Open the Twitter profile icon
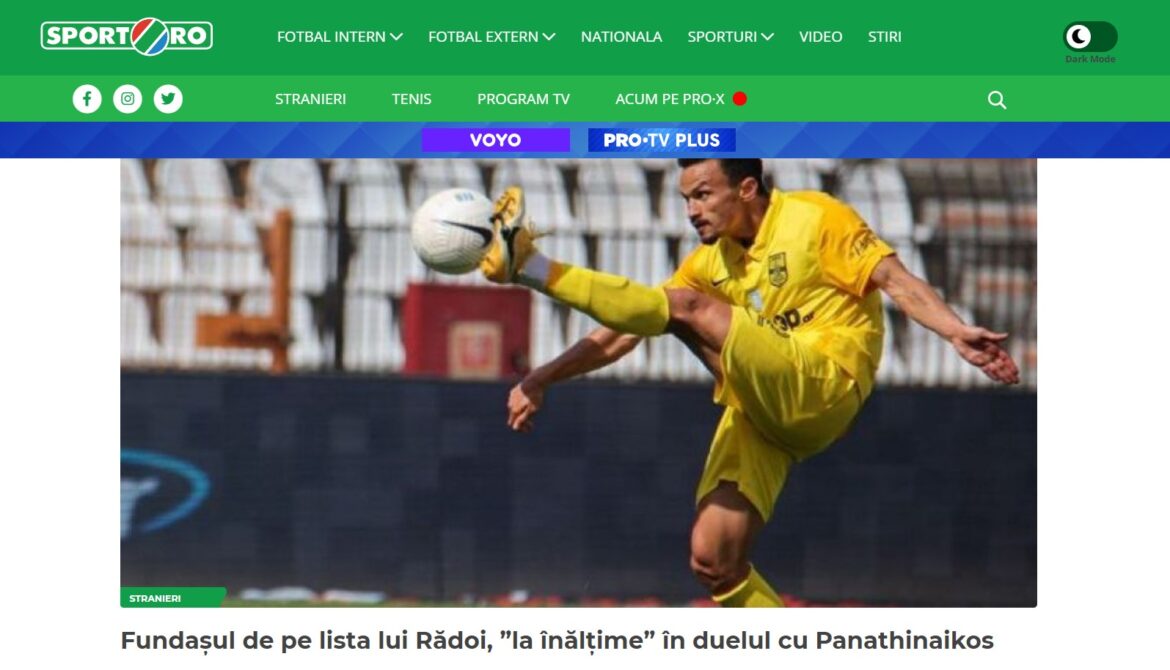Screen dimensions: 1170x670 [x=168, y=98]
